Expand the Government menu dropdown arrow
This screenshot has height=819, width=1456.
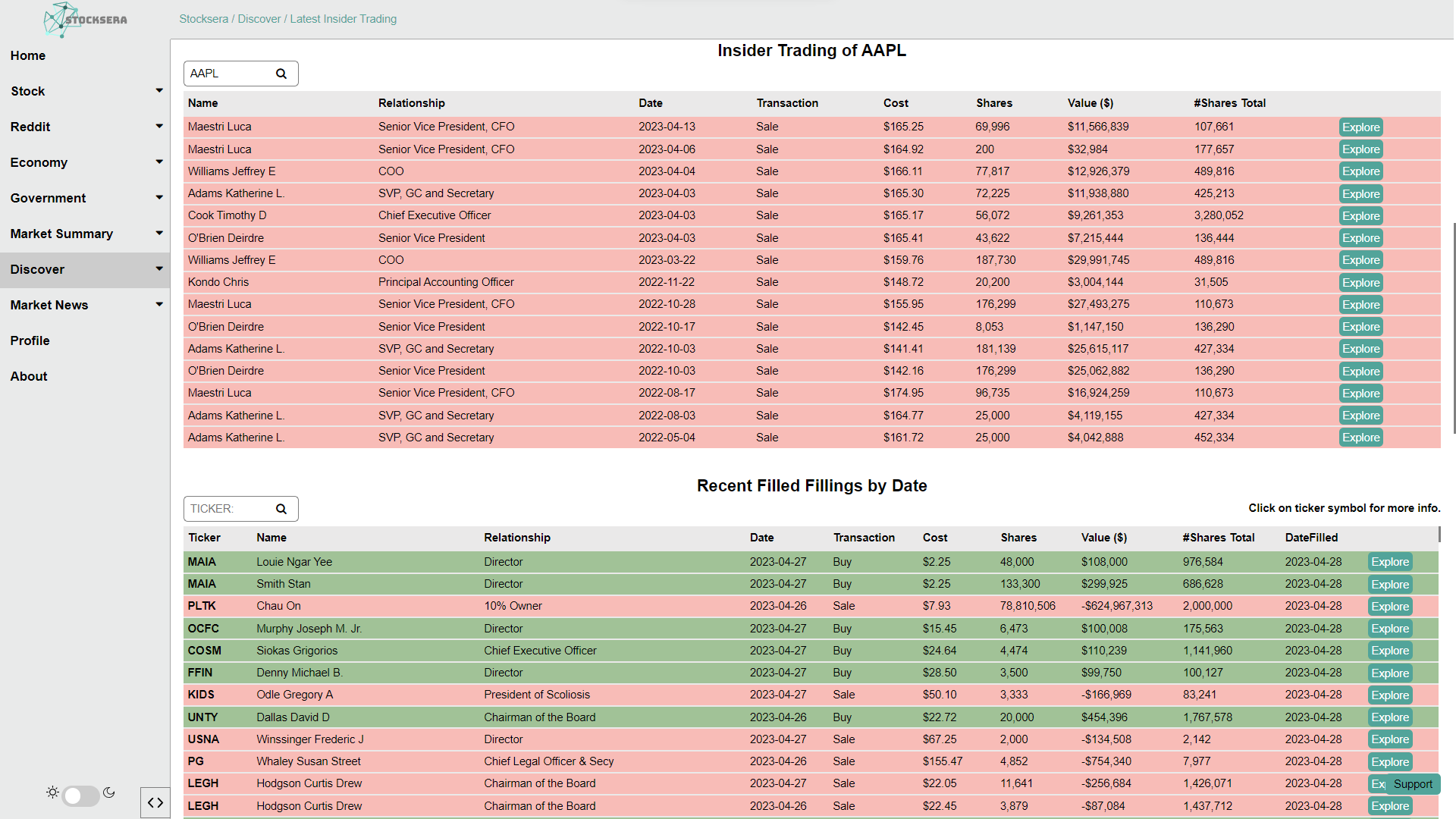(158, 198)
